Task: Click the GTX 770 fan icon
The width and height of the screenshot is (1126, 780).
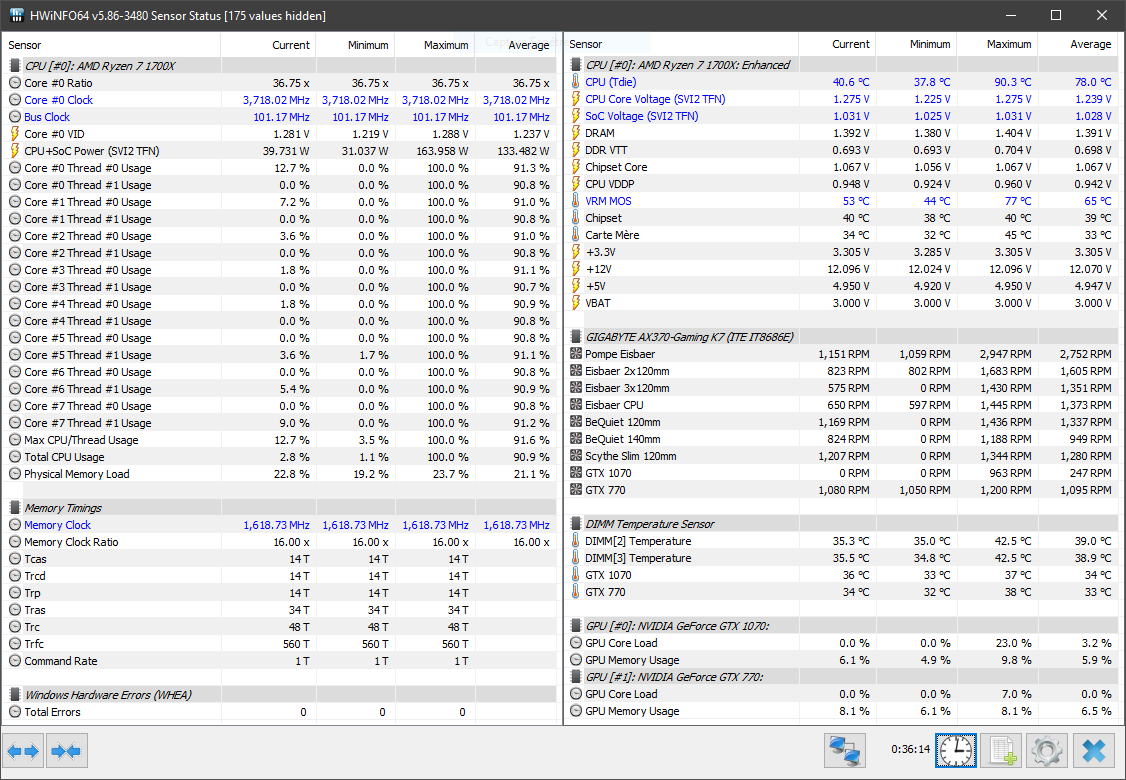Action: point(576,490)
